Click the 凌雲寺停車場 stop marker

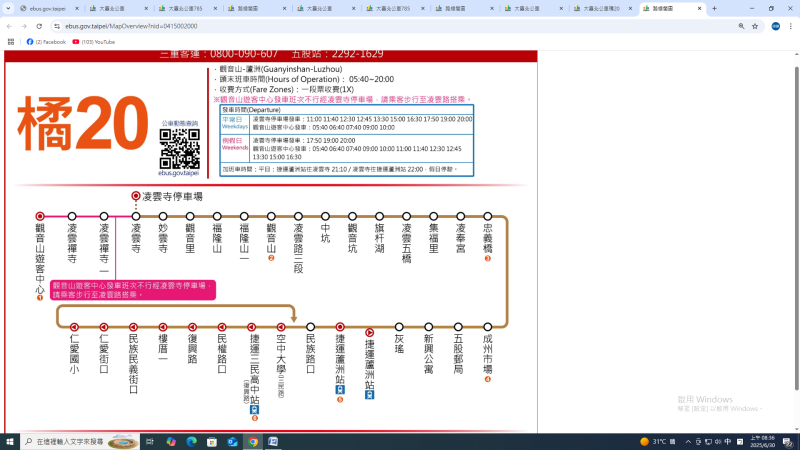click(136, 196)
